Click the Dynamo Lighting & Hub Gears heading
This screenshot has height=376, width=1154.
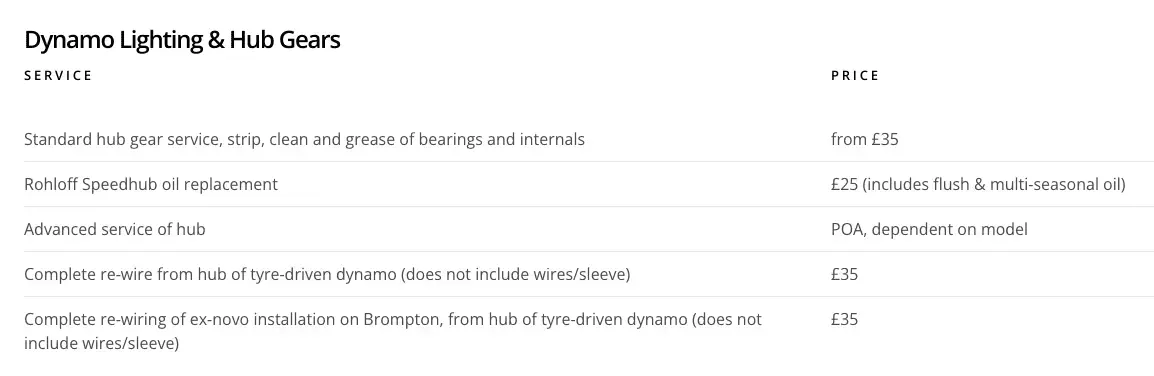click(182, 40)
